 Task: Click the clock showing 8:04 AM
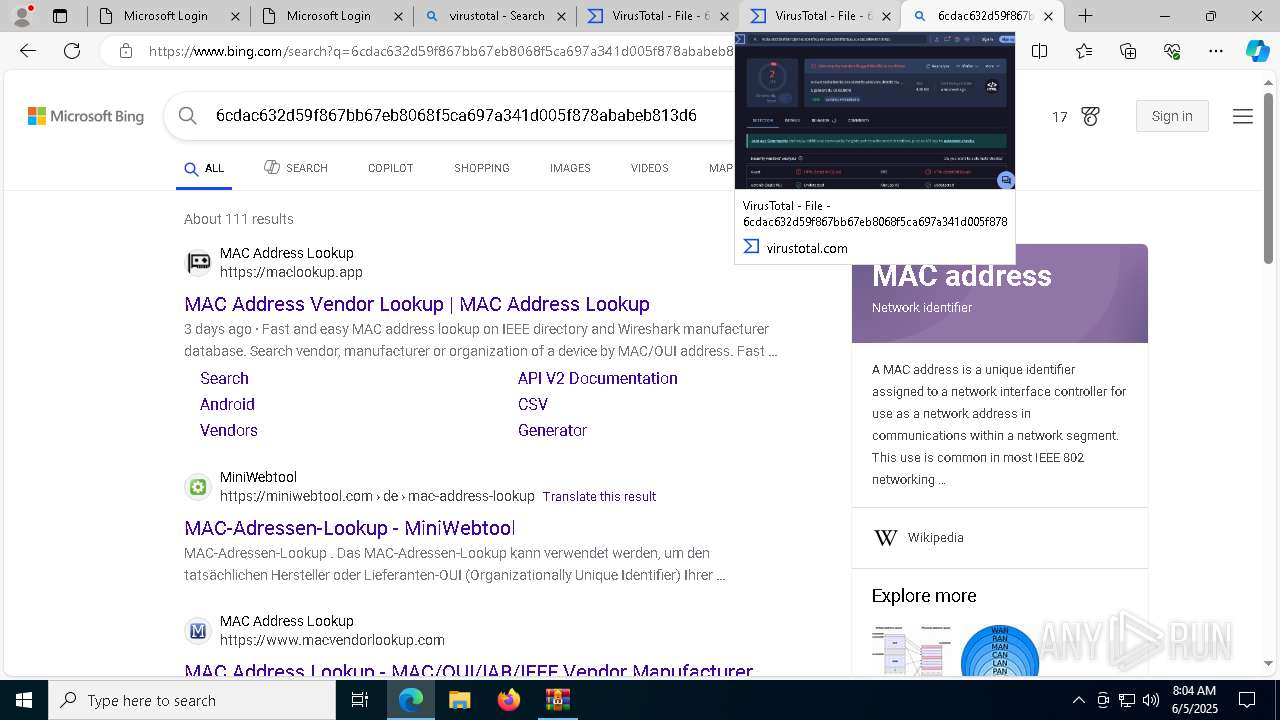tap(1194, 691)
